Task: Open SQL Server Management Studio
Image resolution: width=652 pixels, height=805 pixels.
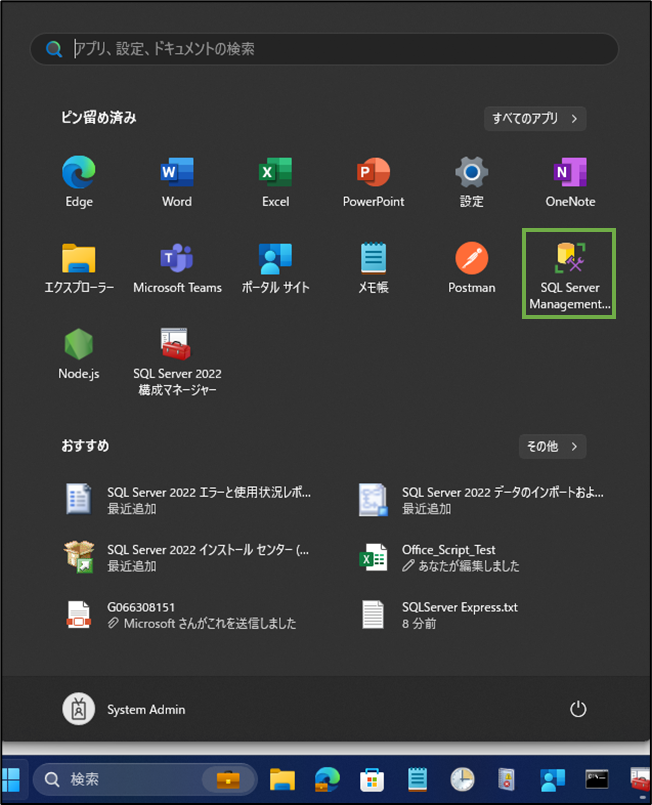Action: pyautogui.click(x=569, y=274)
